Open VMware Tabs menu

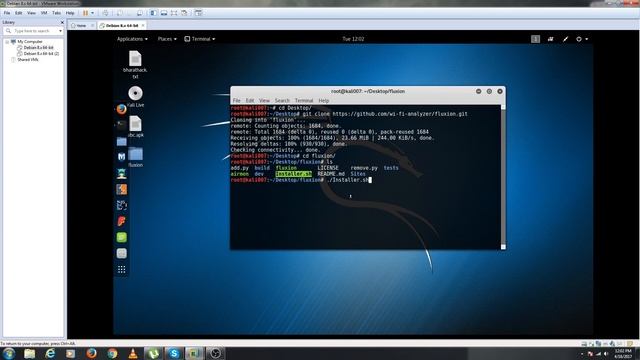[x=56, y=13]
